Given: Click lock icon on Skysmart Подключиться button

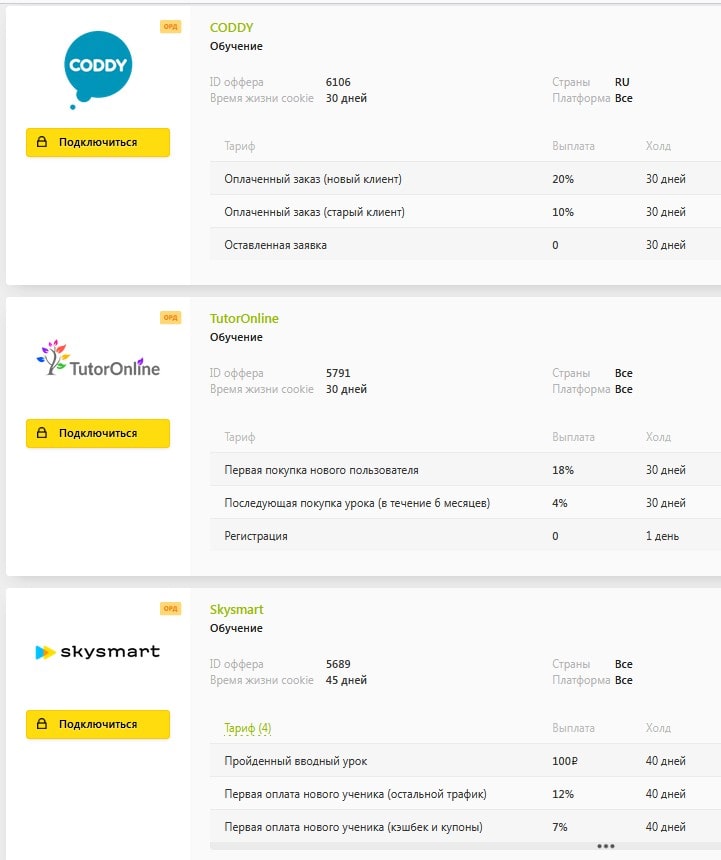Looking at the screenshot, I should click(x=42, y=723).
